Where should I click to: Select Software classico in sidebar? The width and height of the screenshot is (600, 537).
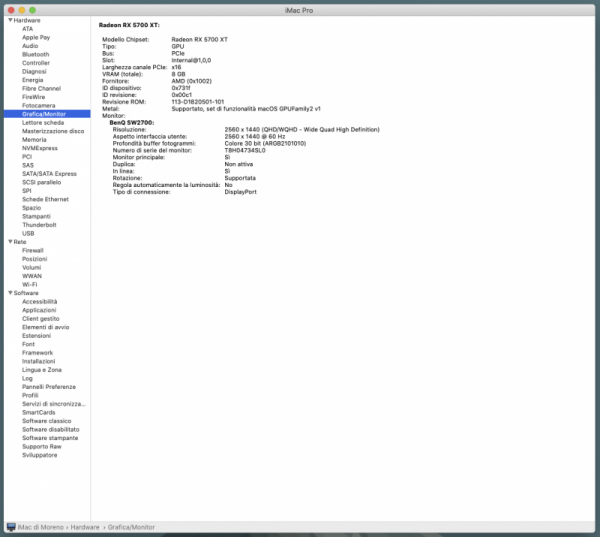tap(46, 421)
